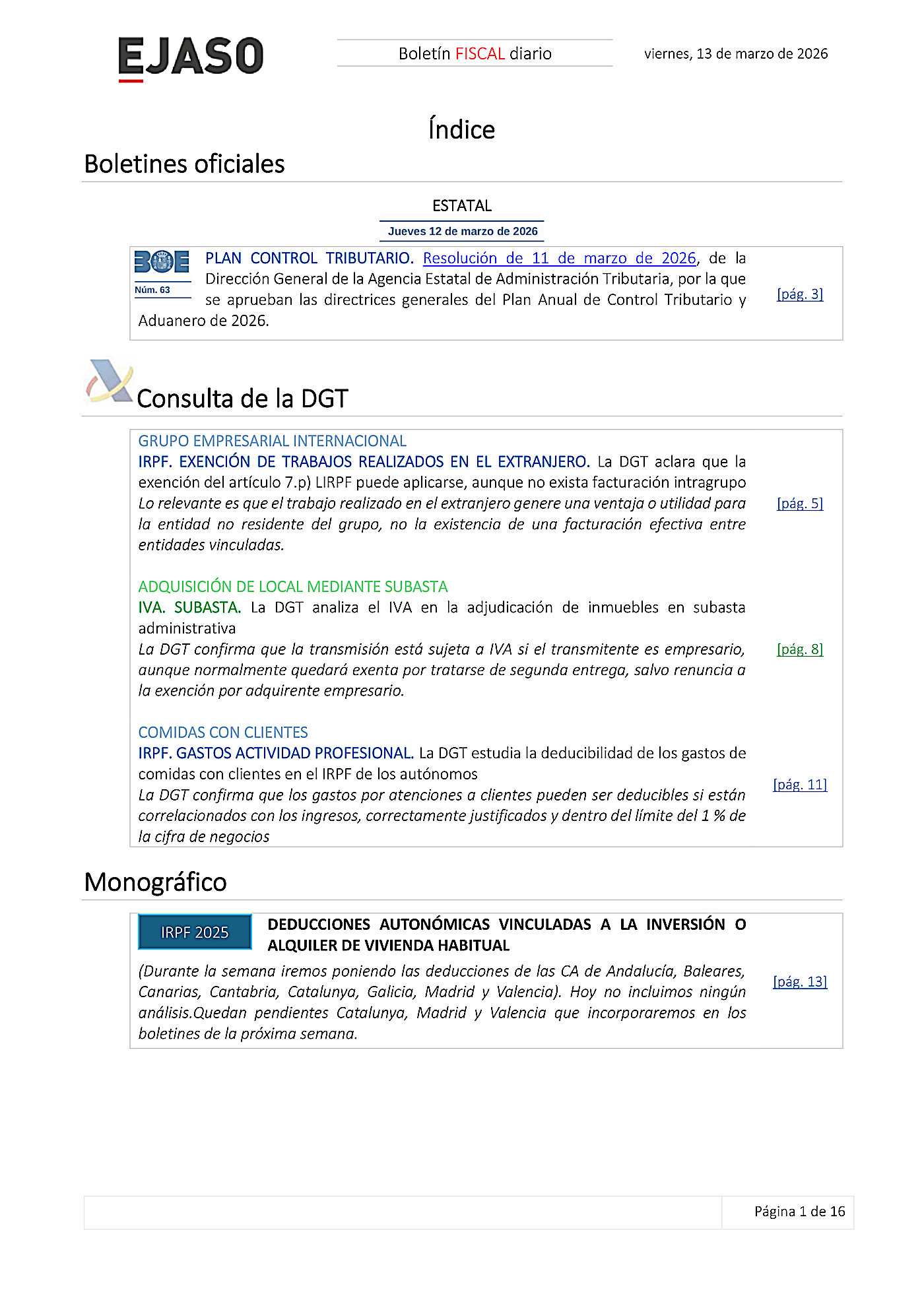Select the 'Consulta de la DGT' heading
Viewport: 924px width, 1306px height.
[x=242, y=399]
